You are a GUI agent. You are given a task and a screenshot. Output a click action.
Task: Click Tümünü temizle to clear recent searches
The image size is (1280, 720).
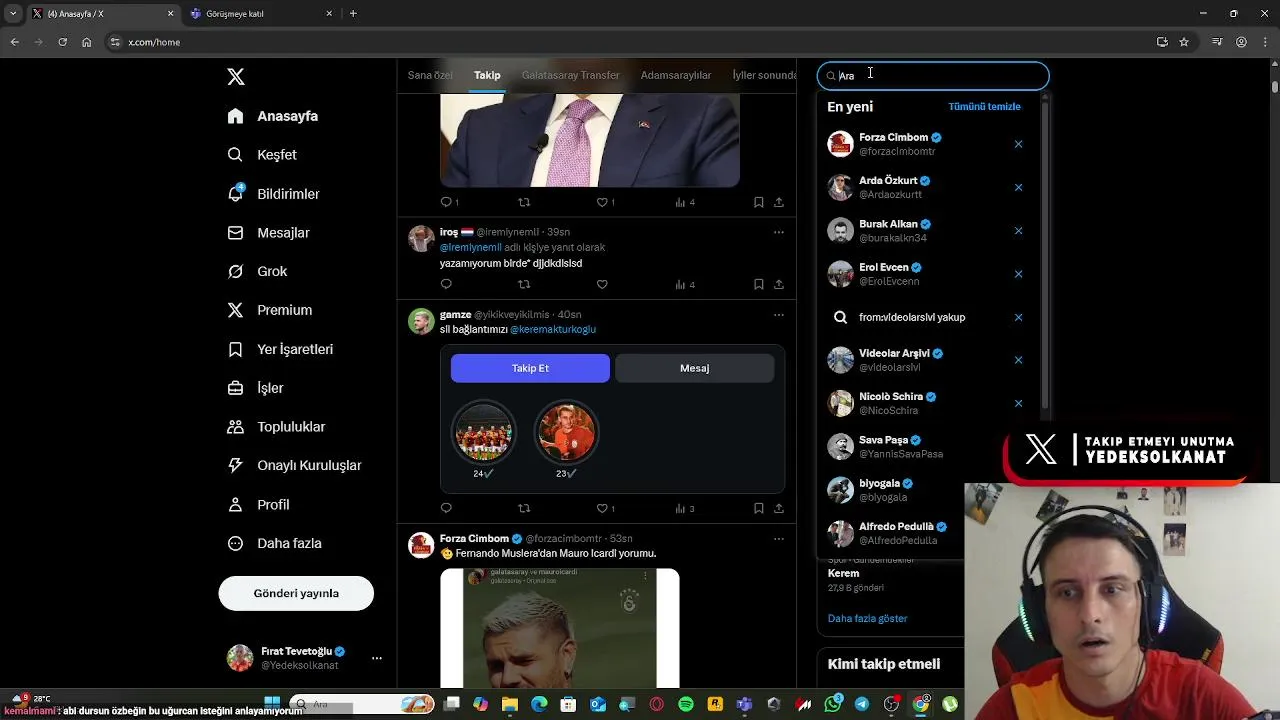click(984, 107)
